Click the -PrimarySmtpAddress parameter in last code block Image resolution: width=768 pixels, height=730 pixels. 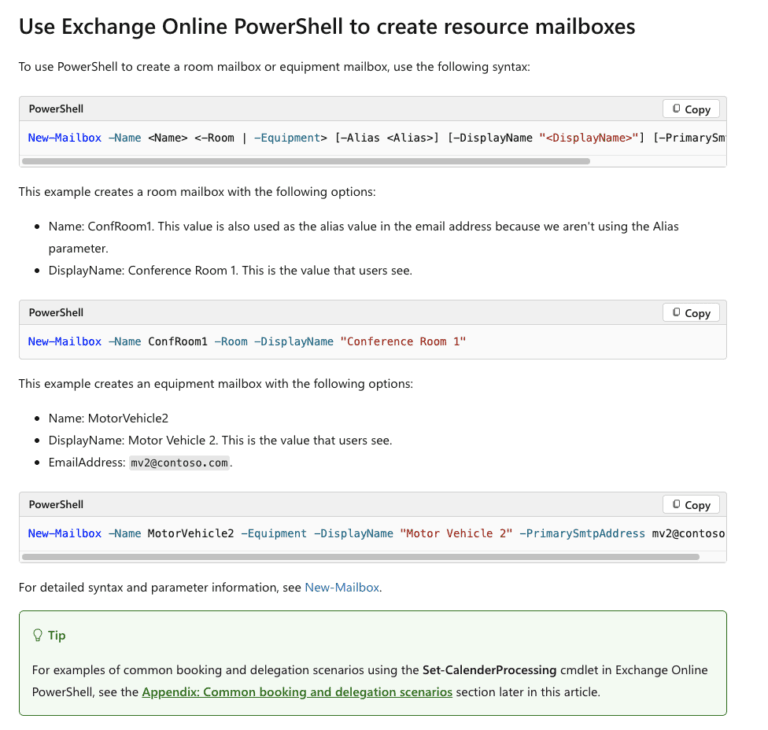click(x=582, y=534)
